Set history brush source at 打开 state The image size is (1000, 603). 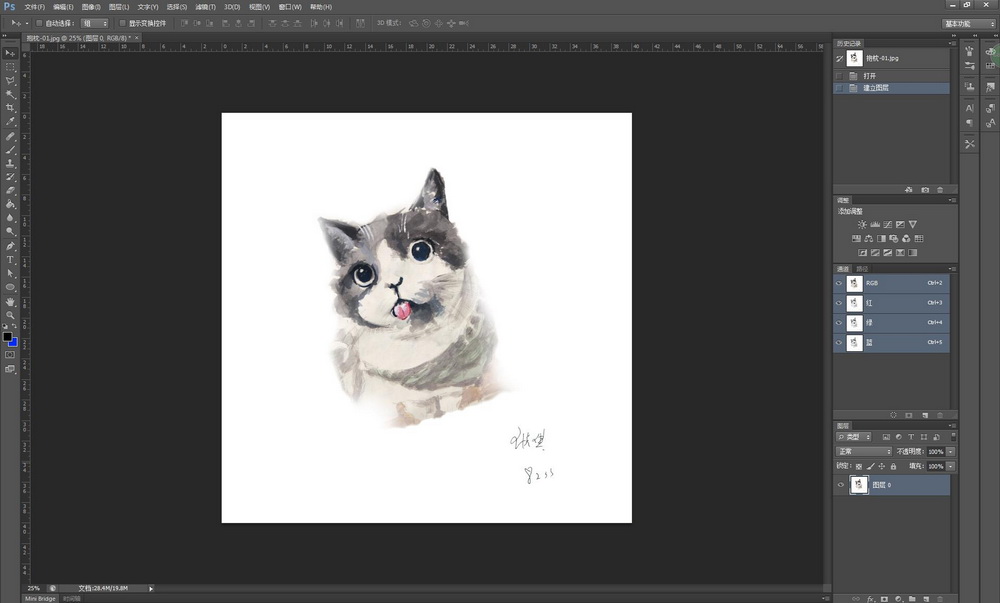tap(839, 76)
